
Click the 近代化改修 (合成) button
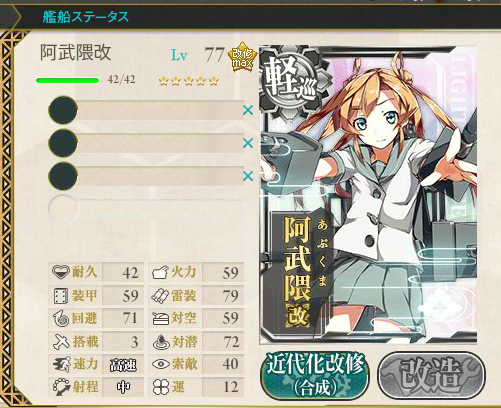[315, 375]
